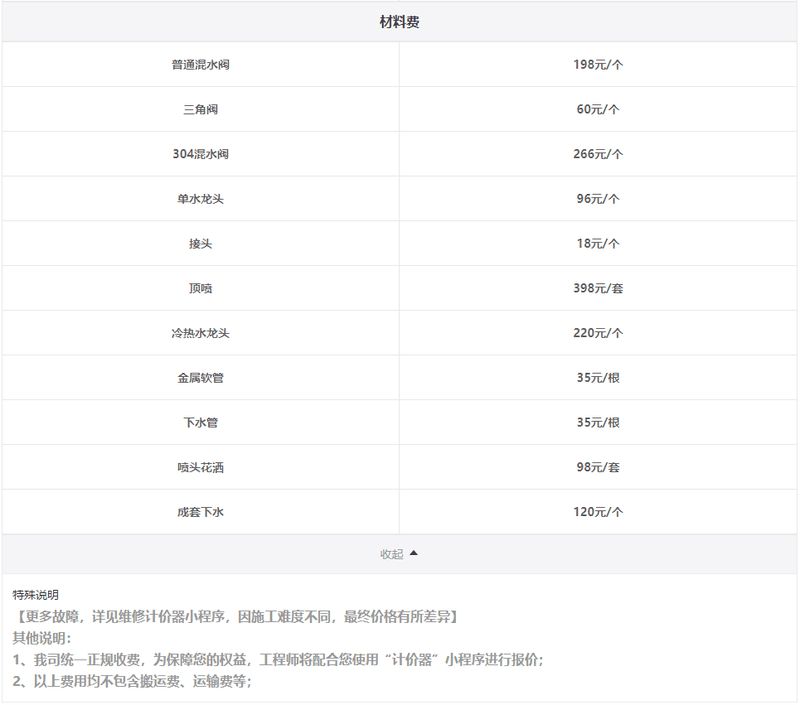Click the price for 下水管
The height and width of the screenshot is (705, 800).
point(598,422)
